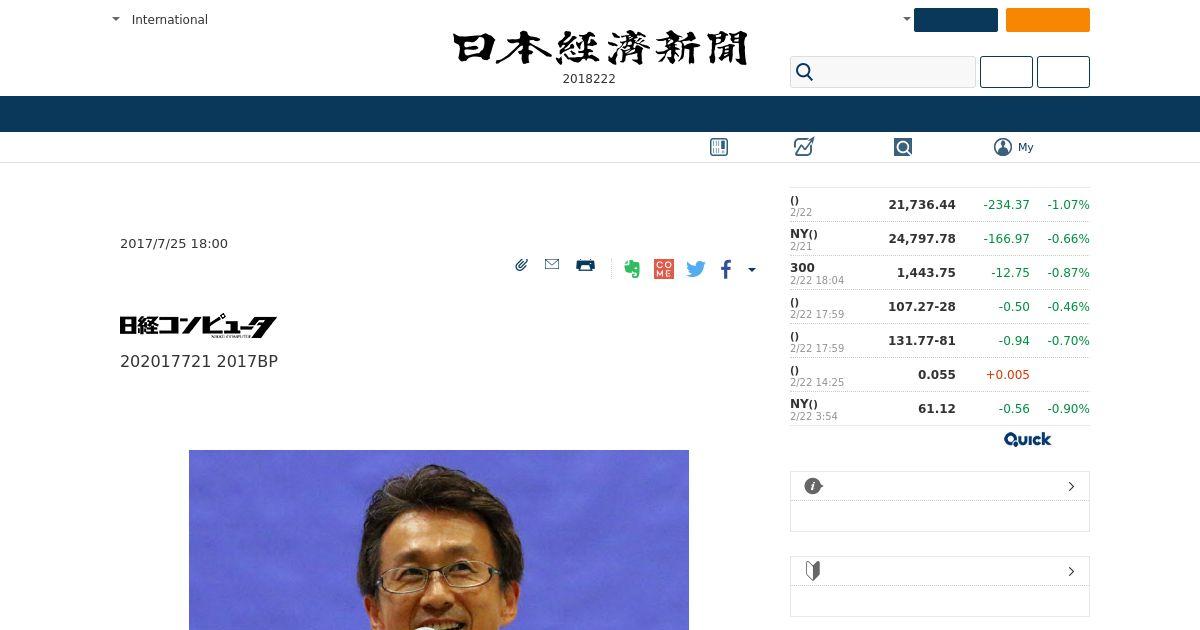Select currency rate 107.27-28
Viewport: 1200px width, 630px height.
pyautogui.click(x=922, y=307)
